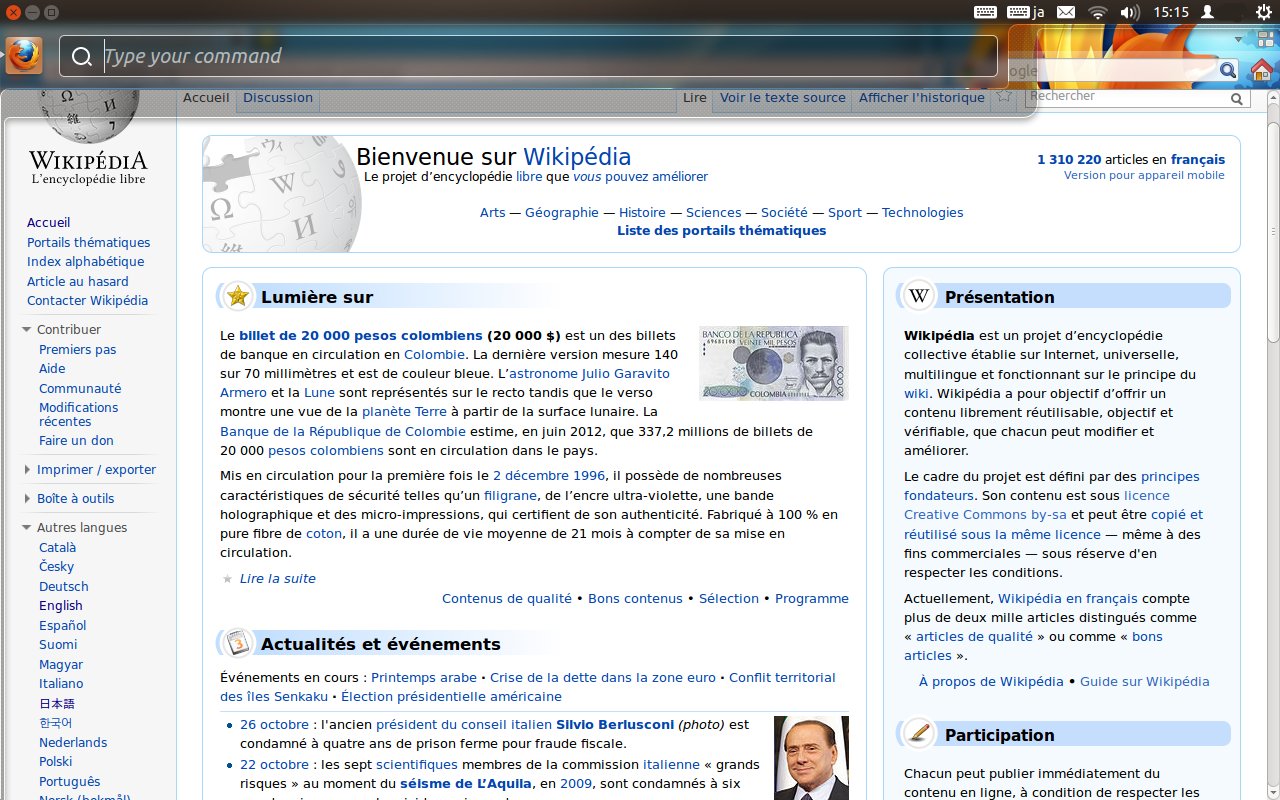Click 'Lire la suite' link
Viewport: 1280px width, 800px height.
(277, 578)
